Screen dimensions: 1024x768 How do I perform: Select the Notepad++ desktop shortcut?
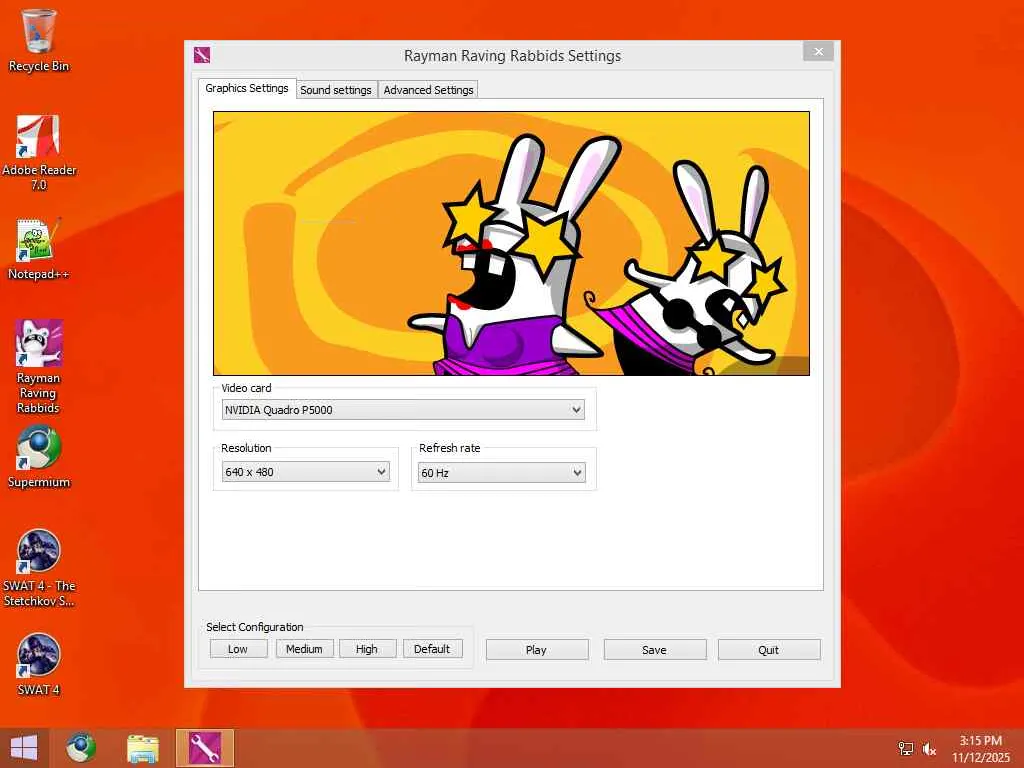39,249
